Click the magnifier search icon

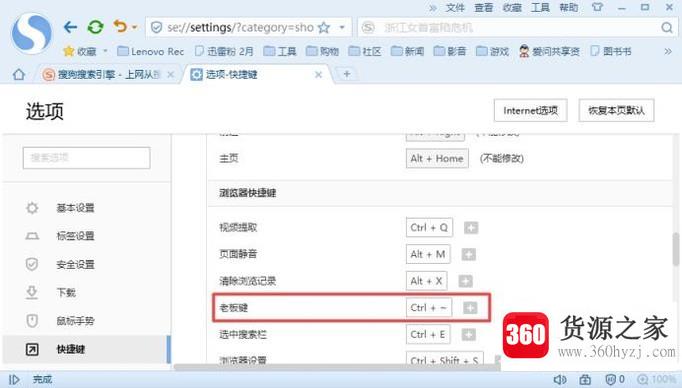pyautogui.click(x=667, y=28)
